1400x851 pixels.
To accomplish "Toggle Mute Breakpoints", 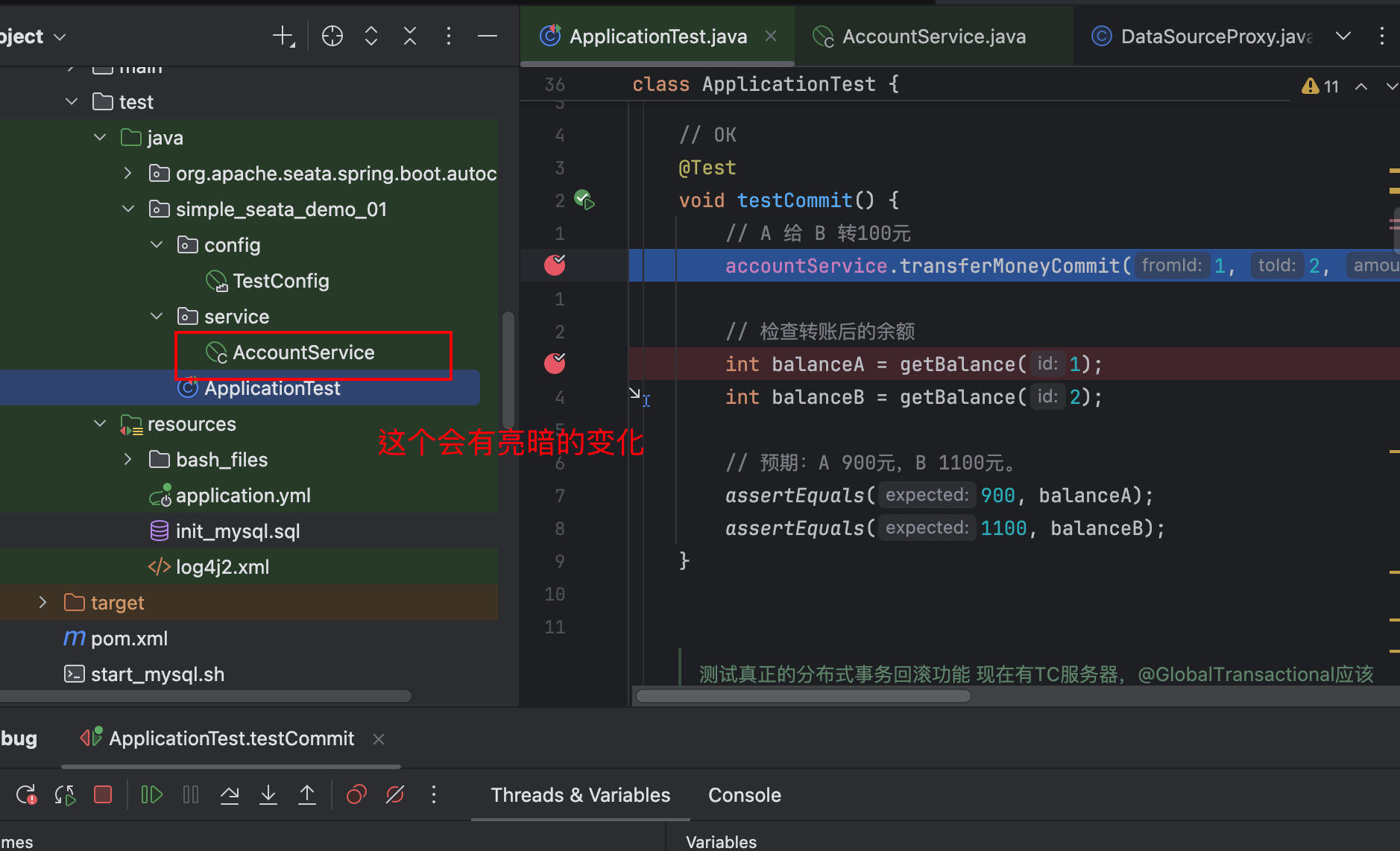I will [x=395, y=795].
